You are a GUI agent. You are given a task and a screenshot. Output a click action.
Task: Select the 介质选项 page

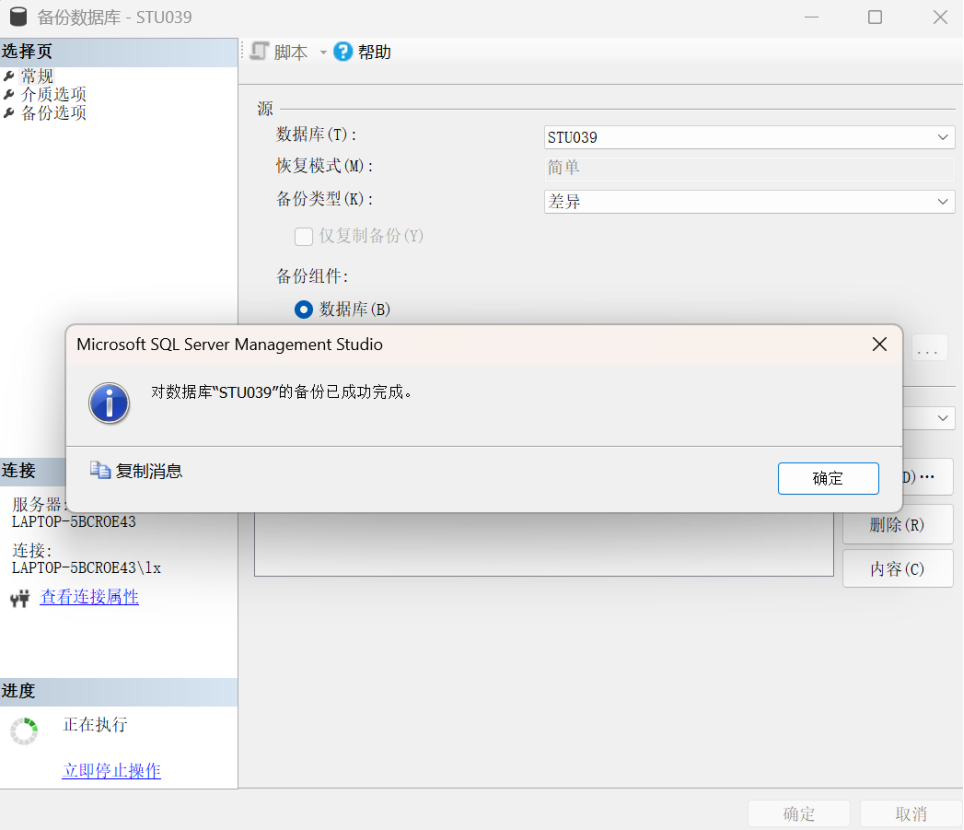(x=53, y=95)
